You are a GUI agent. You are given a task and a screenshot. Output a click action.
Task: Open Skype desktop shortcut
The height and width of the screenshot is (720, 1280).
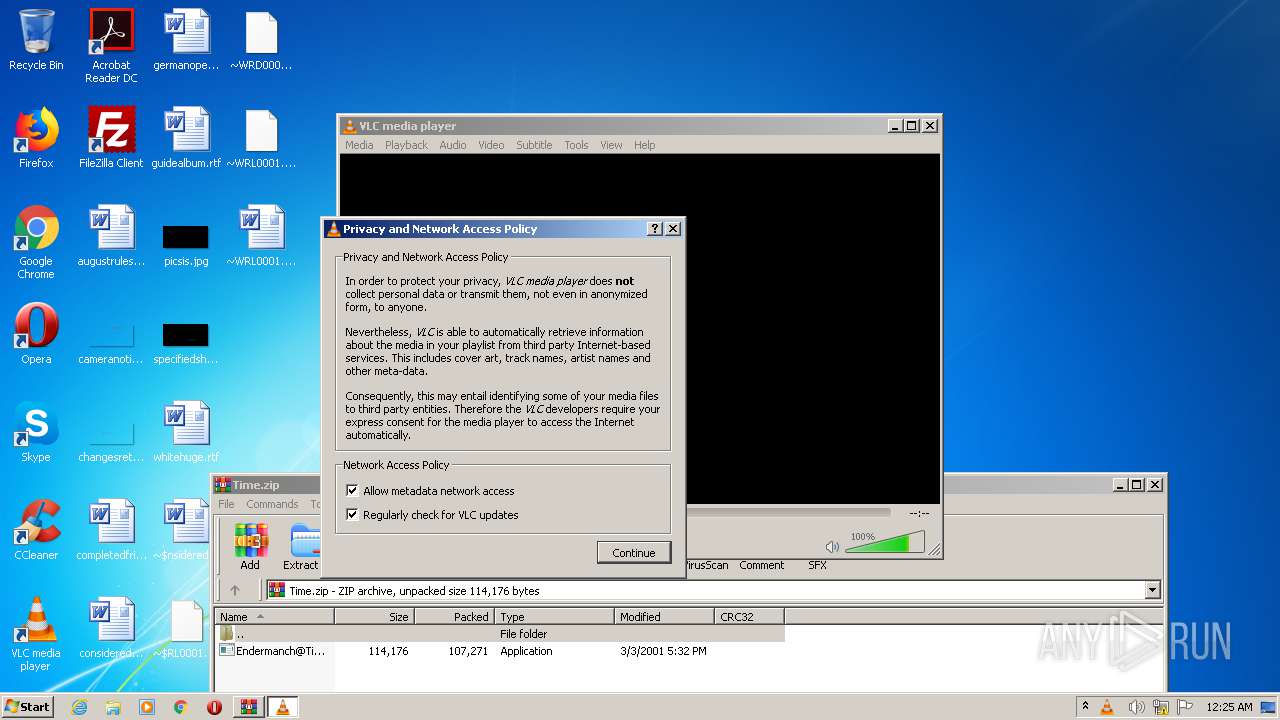36,432
